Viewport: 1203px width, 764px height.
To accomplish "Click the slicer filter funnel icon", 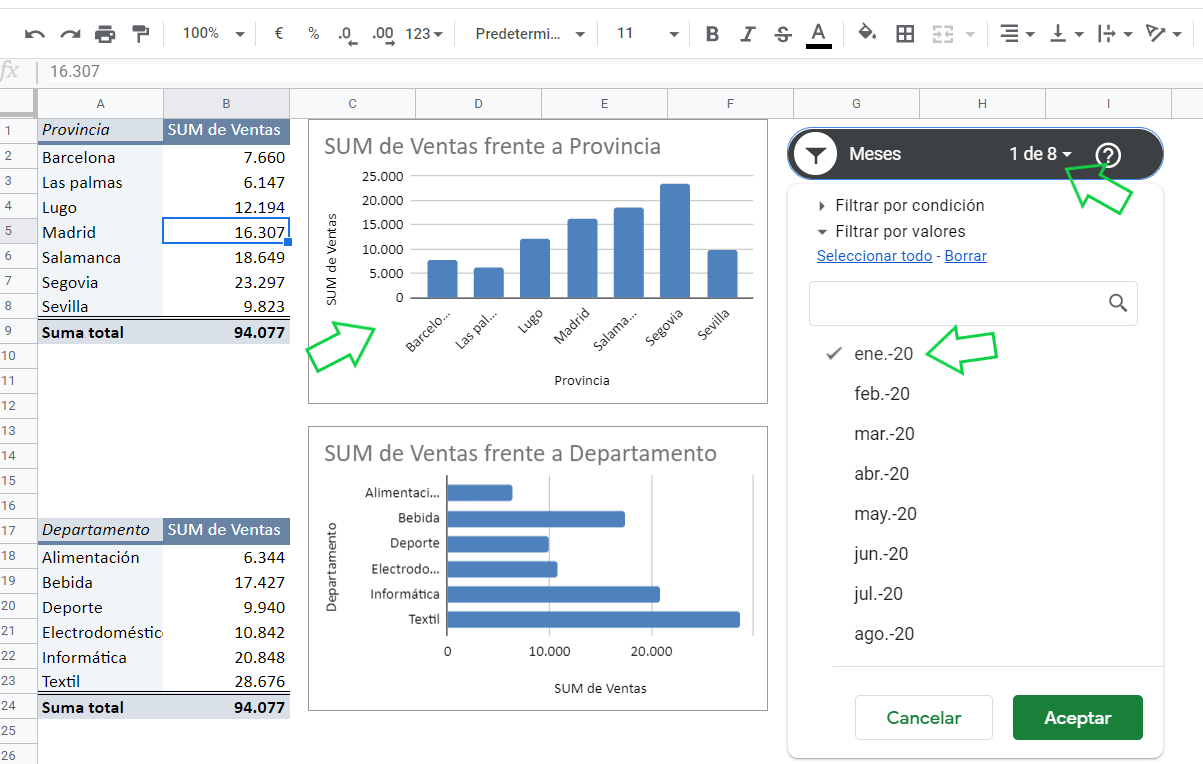I will 817,154.
